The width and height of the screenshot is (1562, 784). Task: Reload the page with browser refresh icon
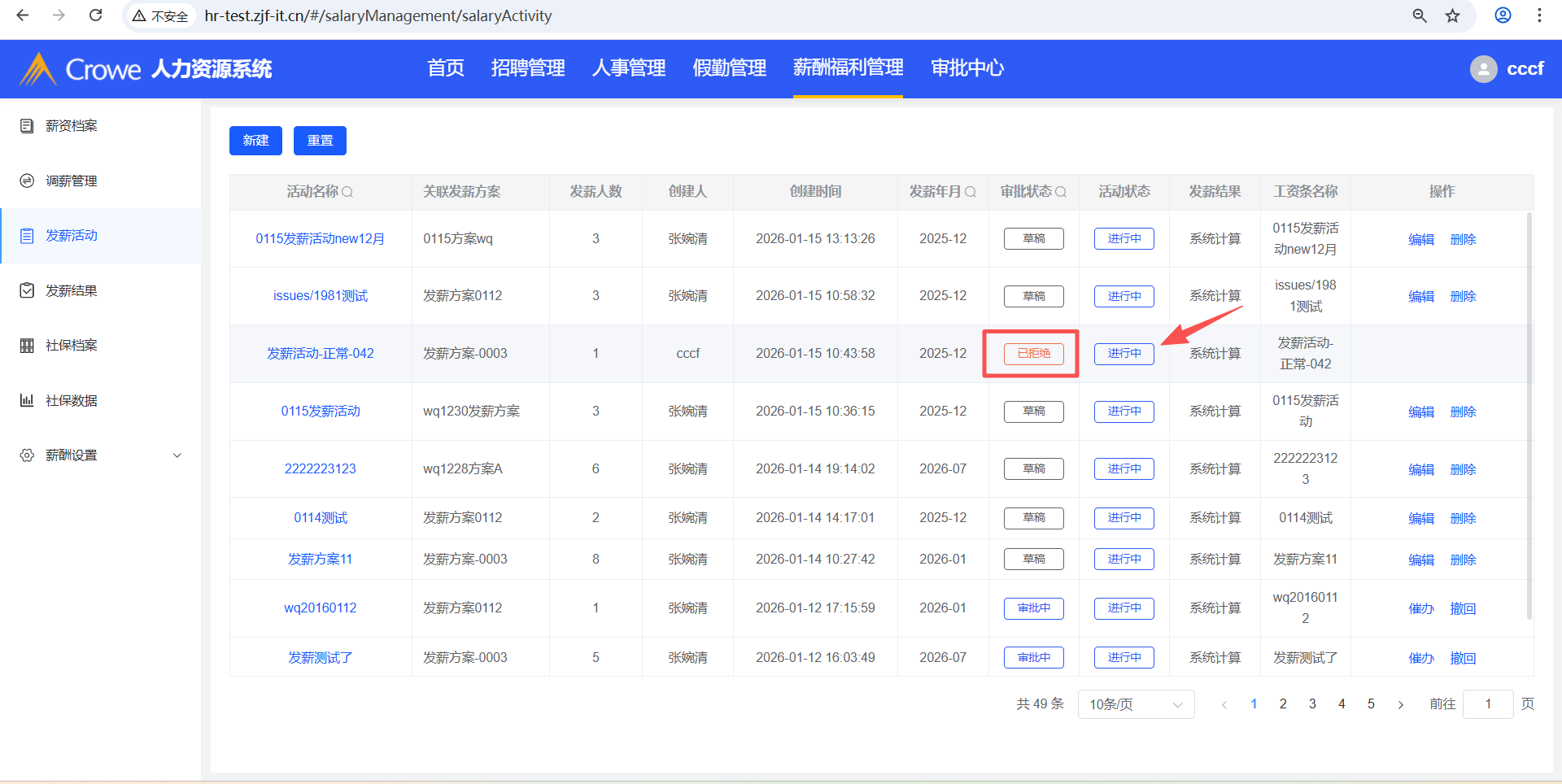tap(95, 15)
